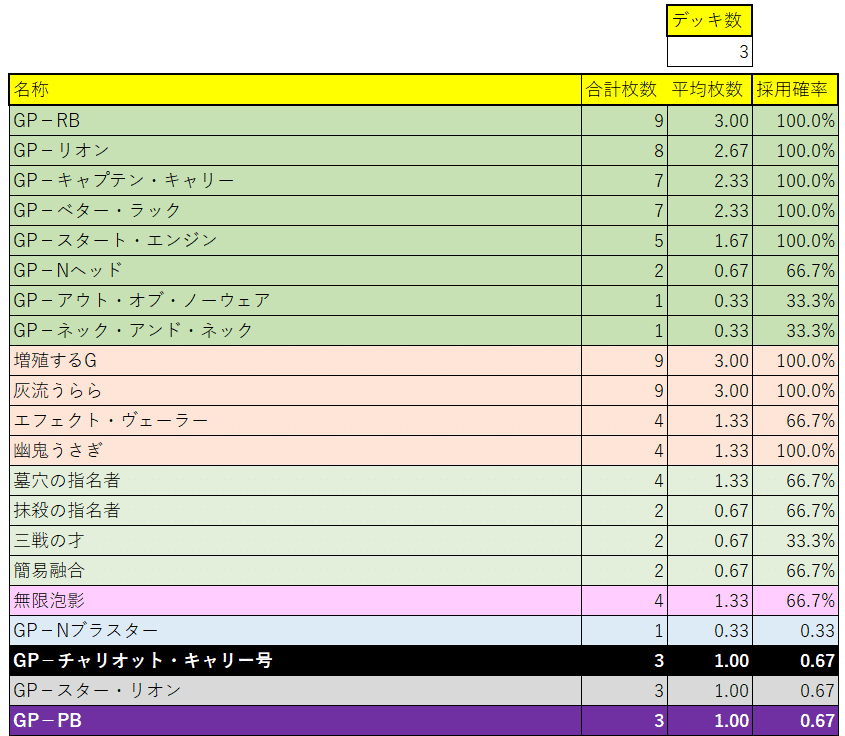Select total 7 in GP－ベター・ラック row
The image size is (845, 736).
(x=624, y=211)
